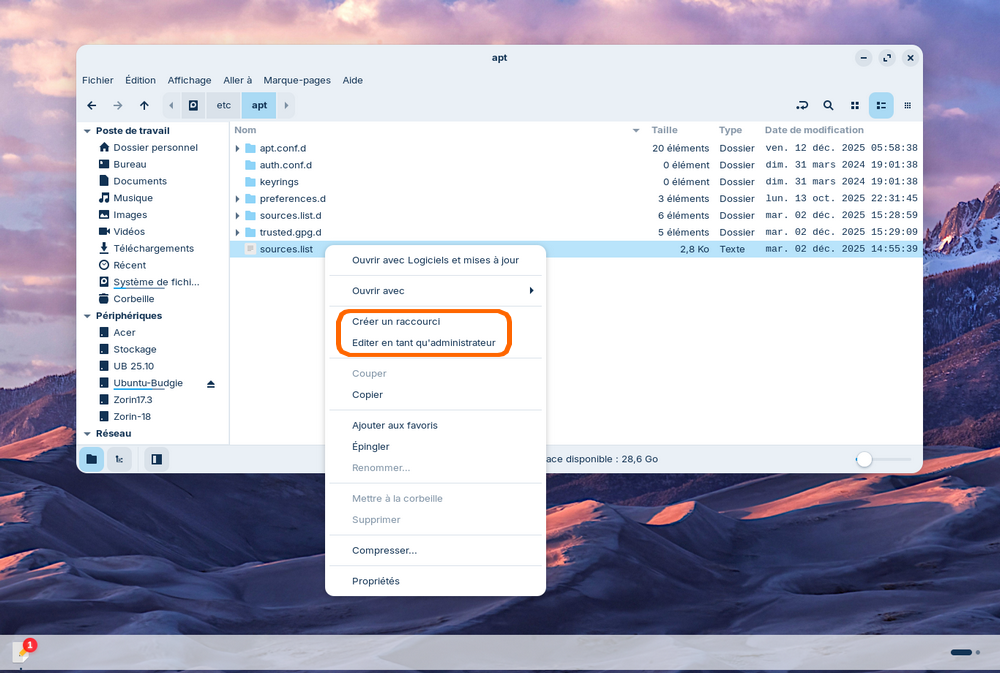
Task: Show the tree view in the sidebar
Action: (x=119, y=459)
